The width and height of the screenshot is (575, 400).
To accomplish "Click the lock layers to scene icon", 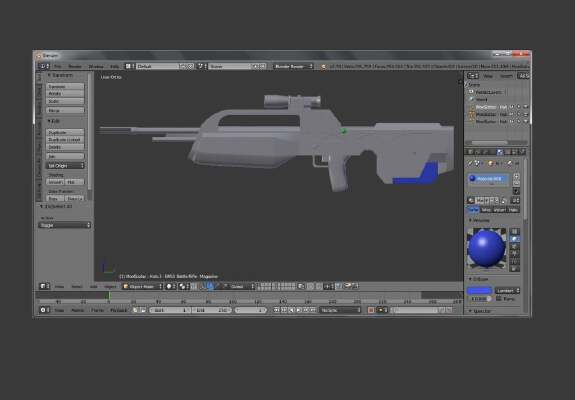I will pos(301,286).
